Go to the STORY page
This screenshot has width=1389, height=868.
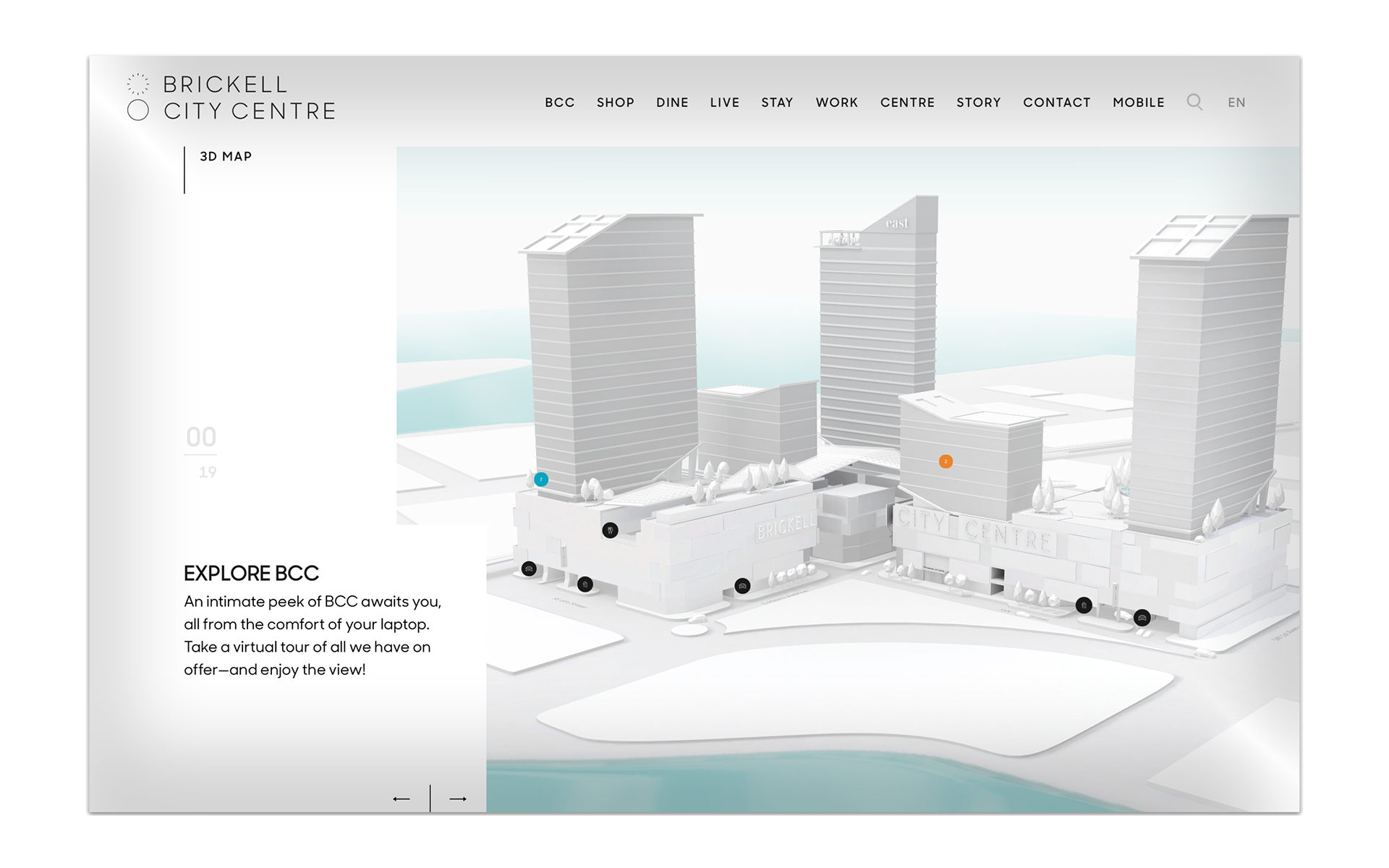click(979, 103)
